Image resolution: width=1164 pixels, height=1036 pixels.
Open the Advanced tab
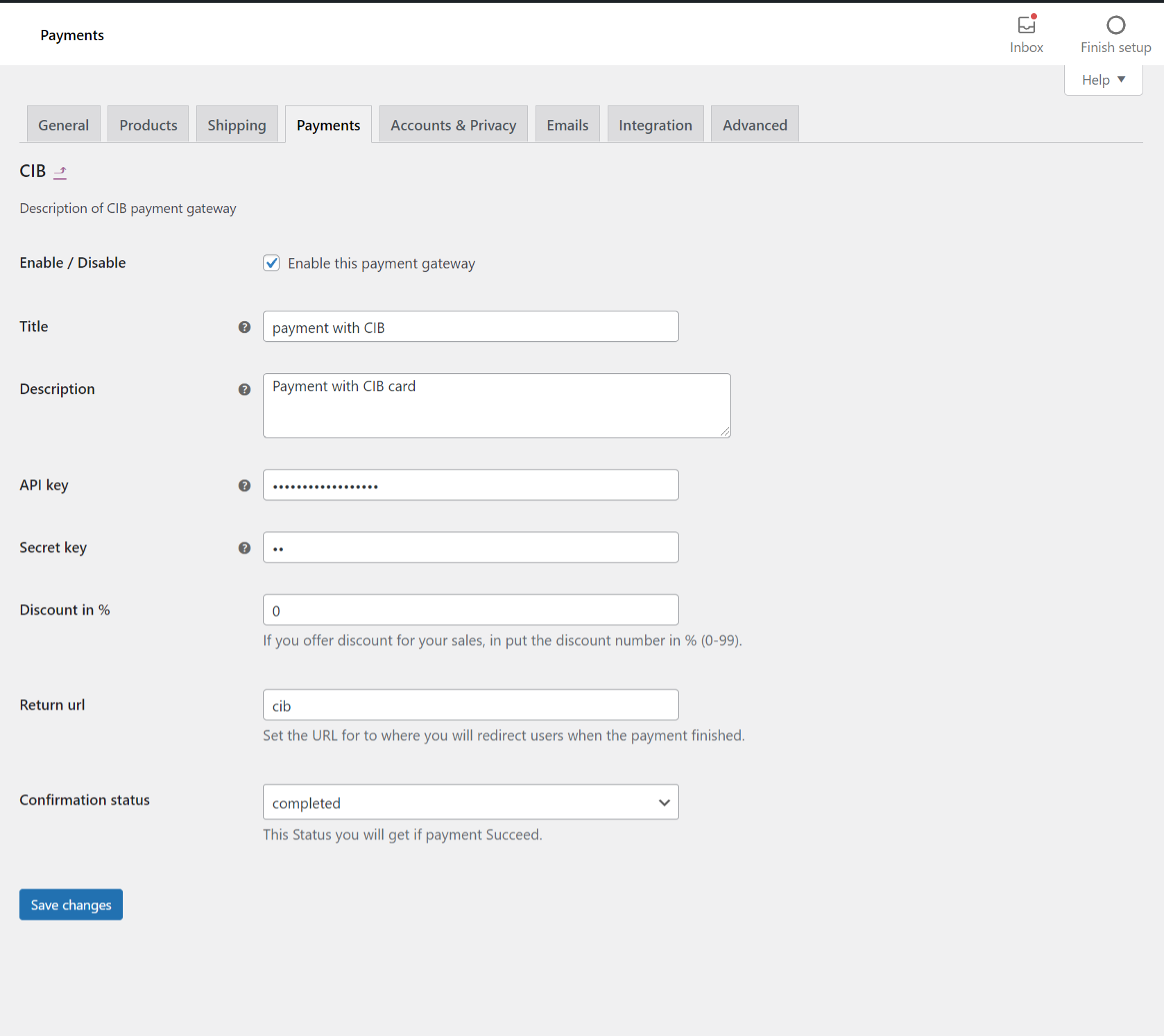(755, 125)
